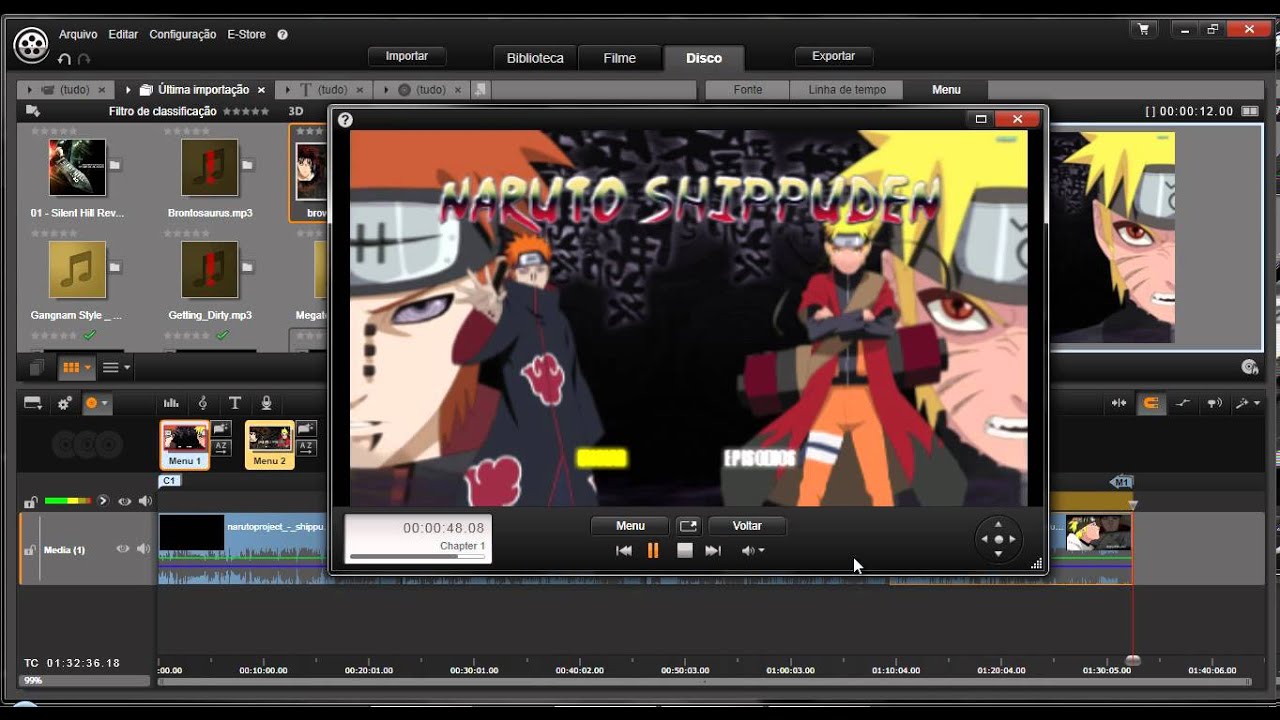Select the title creator T tool
The height and width of the screenshot is (720, 1280).
pos(235,403)
